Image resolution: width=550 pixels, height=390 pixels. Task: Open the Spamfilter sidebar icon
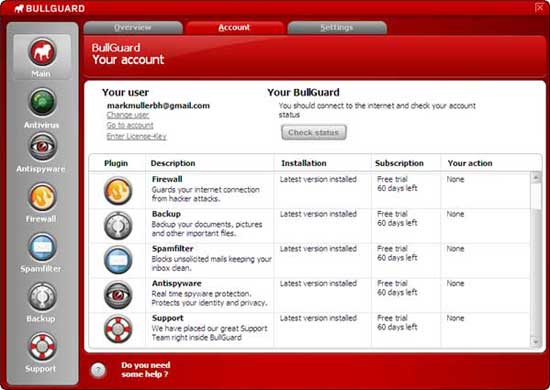pyautogui.click(x=42, y=247)
